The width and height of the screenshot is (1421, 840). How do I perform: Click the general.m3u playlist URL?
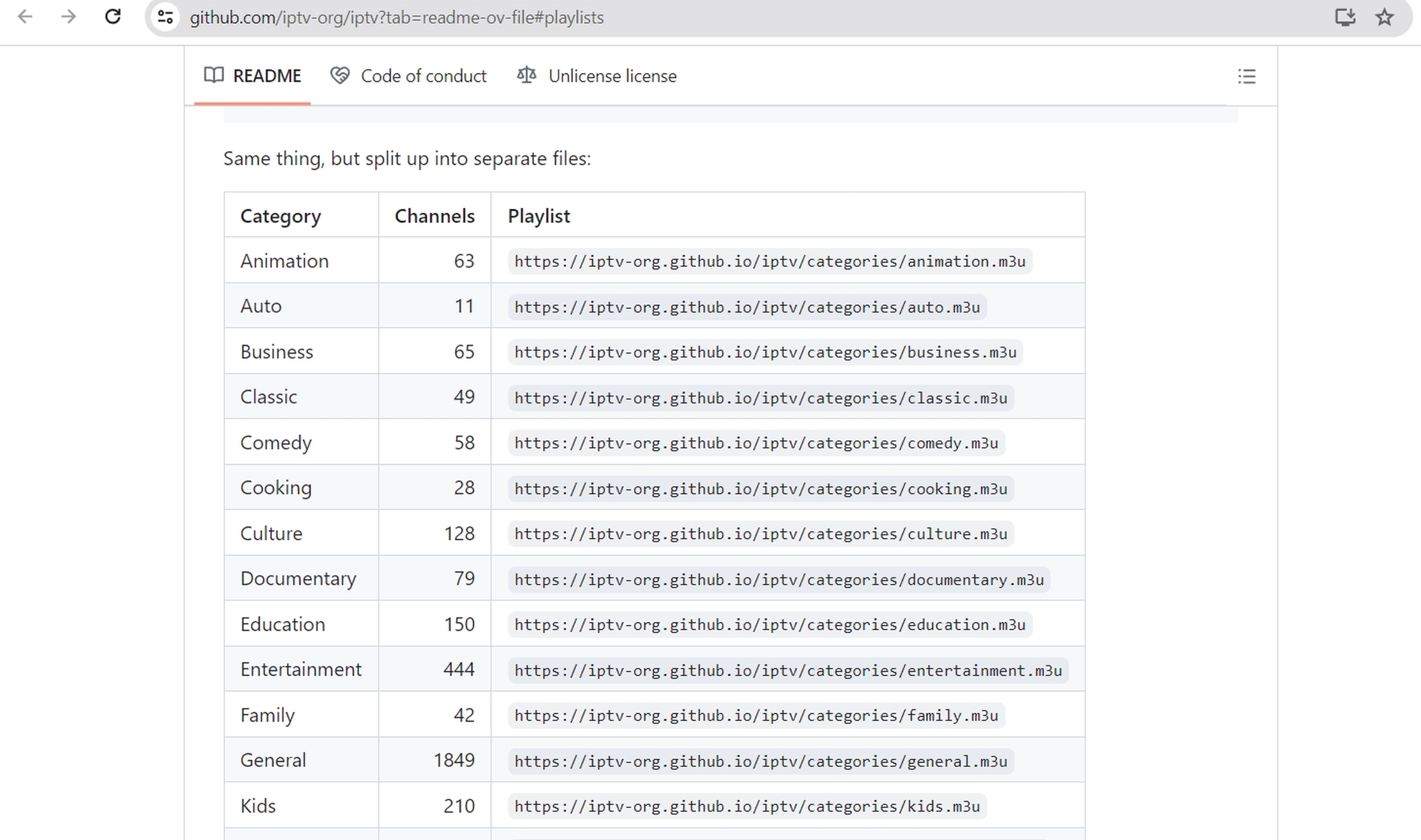click(760, 761)
